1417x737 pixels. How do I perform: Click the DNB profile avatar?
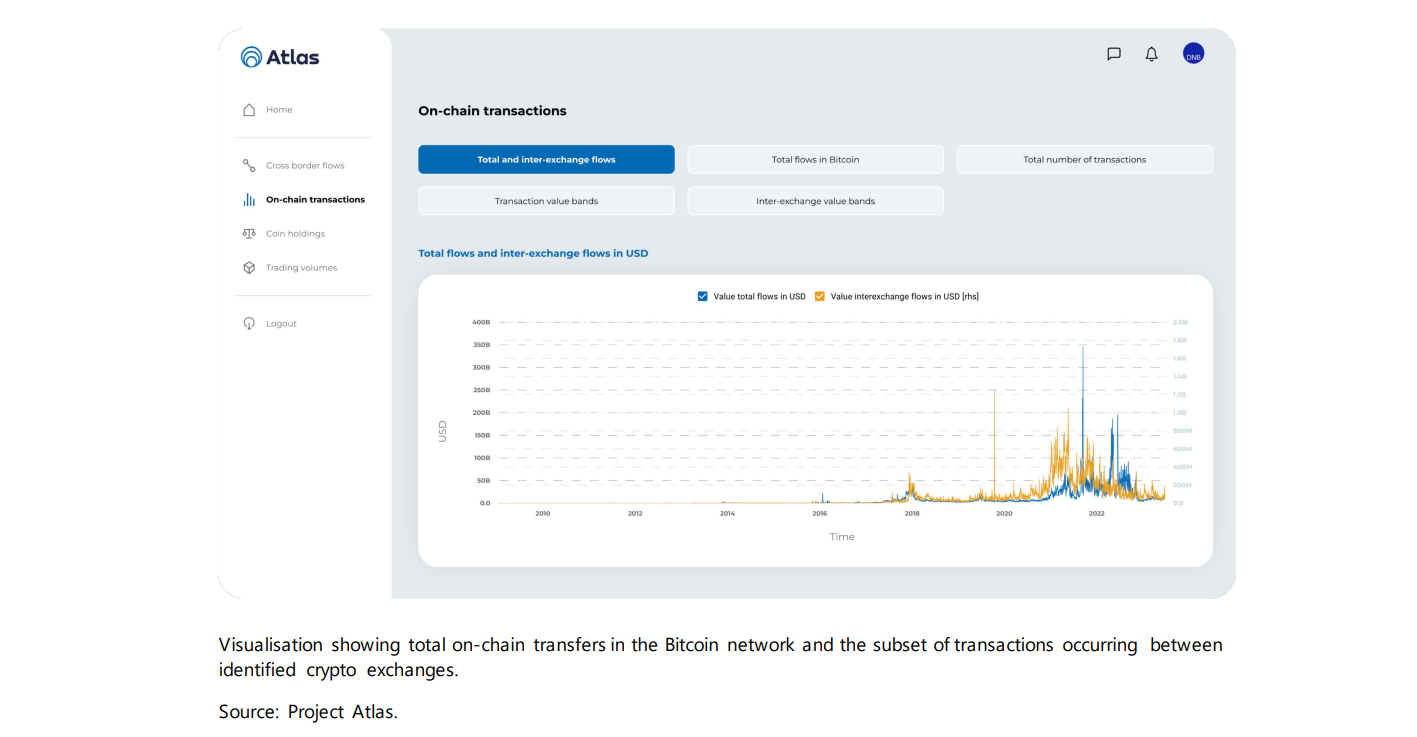click(1192, 54)
